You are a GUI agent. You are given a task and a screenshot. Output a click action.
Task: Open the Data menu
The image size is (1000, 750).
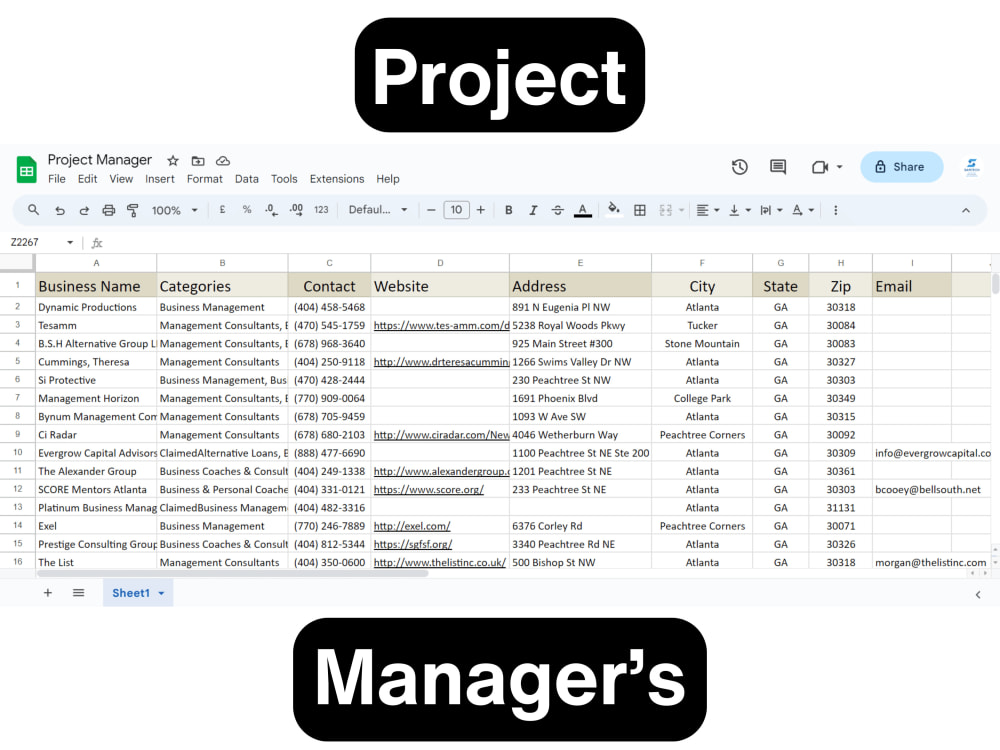point(246,179)
